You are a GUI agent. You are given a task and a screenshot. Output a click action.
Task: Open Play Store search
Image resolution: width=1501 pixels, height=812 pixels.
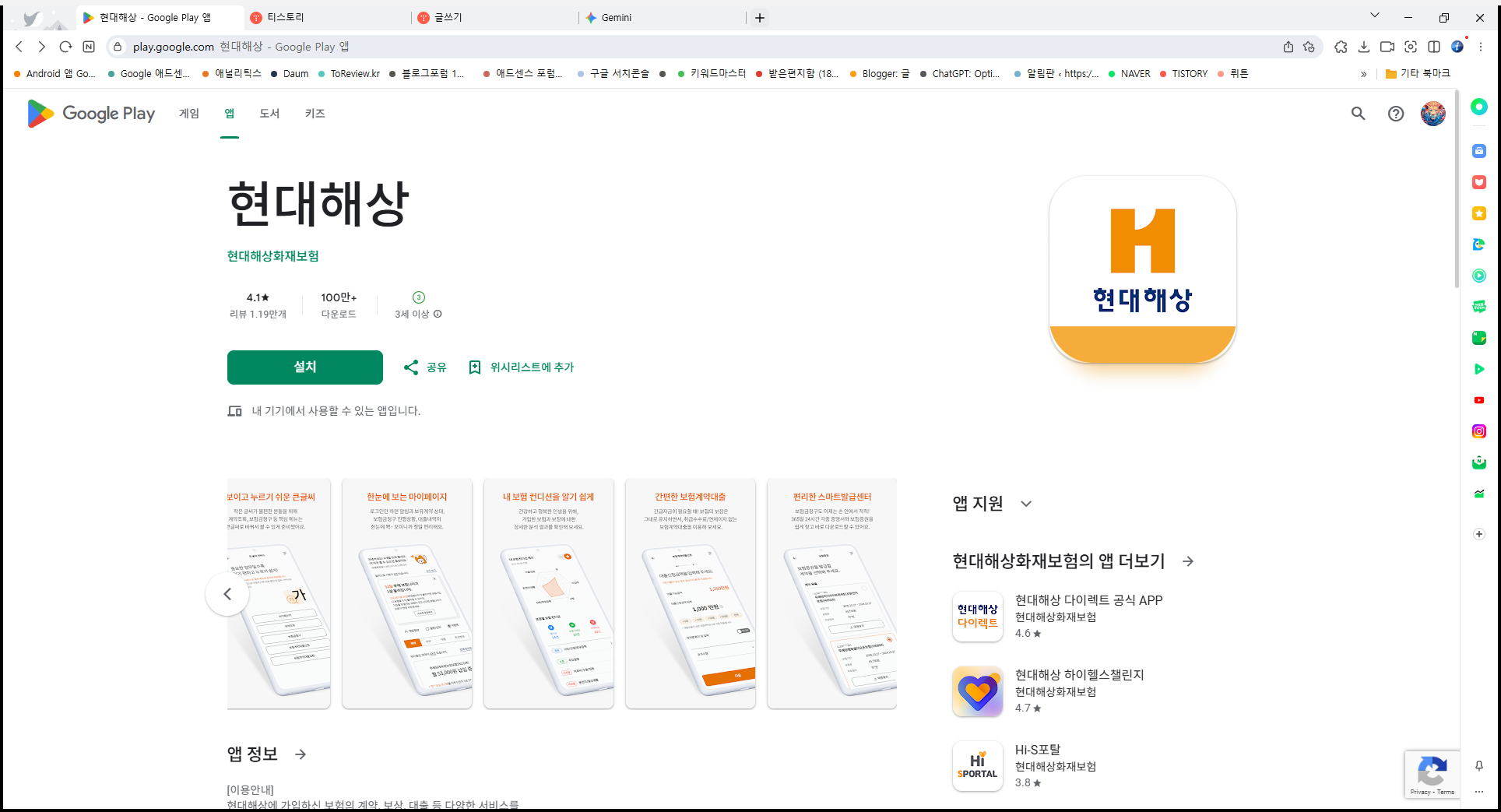[x=1358, y=114]
